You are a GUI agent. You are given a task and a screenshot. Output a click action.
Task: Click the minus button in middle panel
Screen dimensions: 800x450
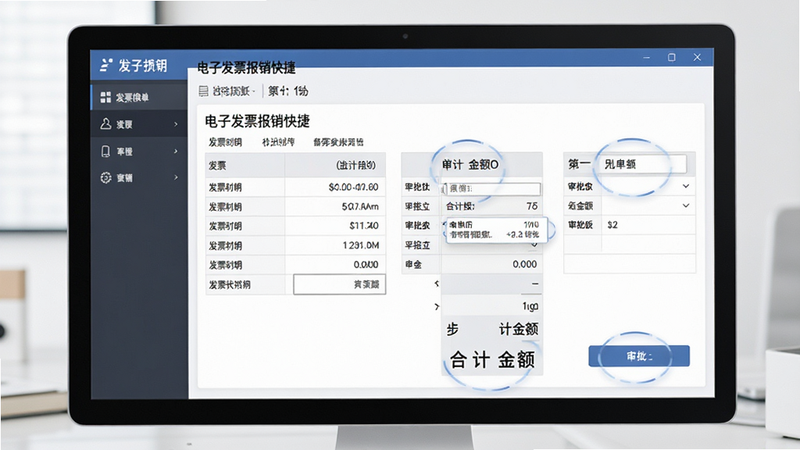pos(535,284)
